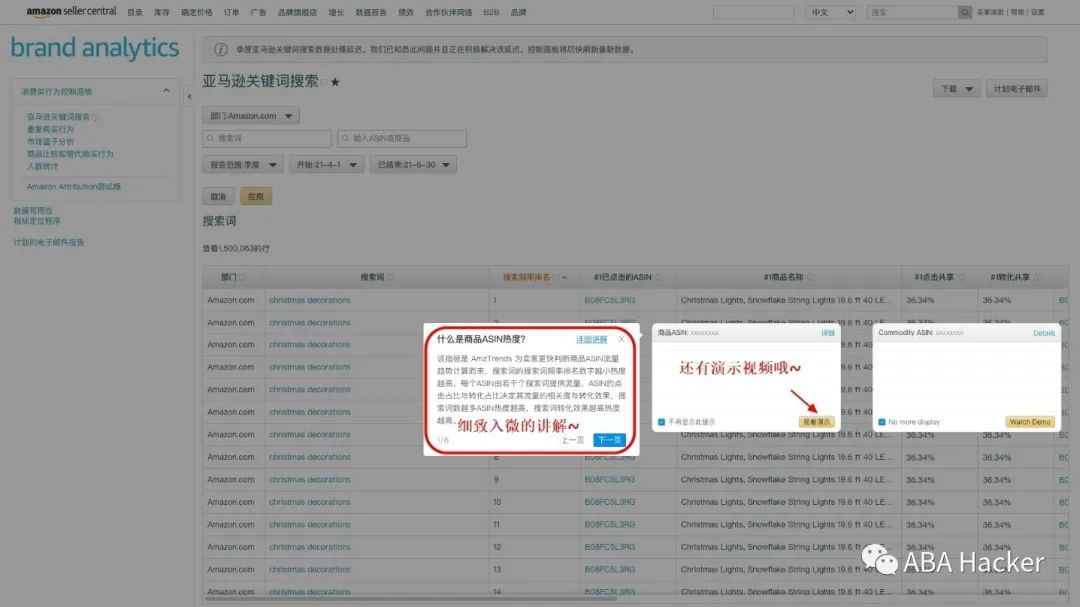This screenshot has height=607, width=1080.
Task: Open Amazon Attribution测试版 link
Action: pyautogui.click(x=74, y=187)
